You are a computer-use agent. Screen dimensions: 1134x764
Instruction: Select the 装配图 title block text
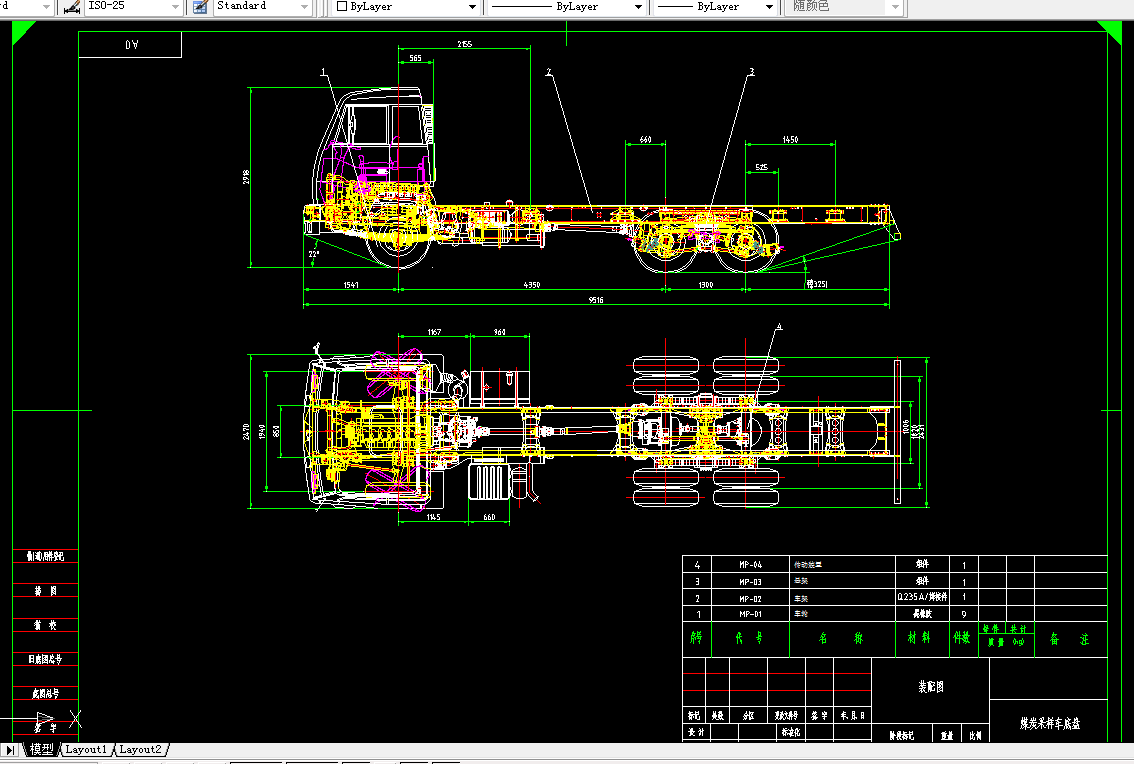[x=931, y=687]
